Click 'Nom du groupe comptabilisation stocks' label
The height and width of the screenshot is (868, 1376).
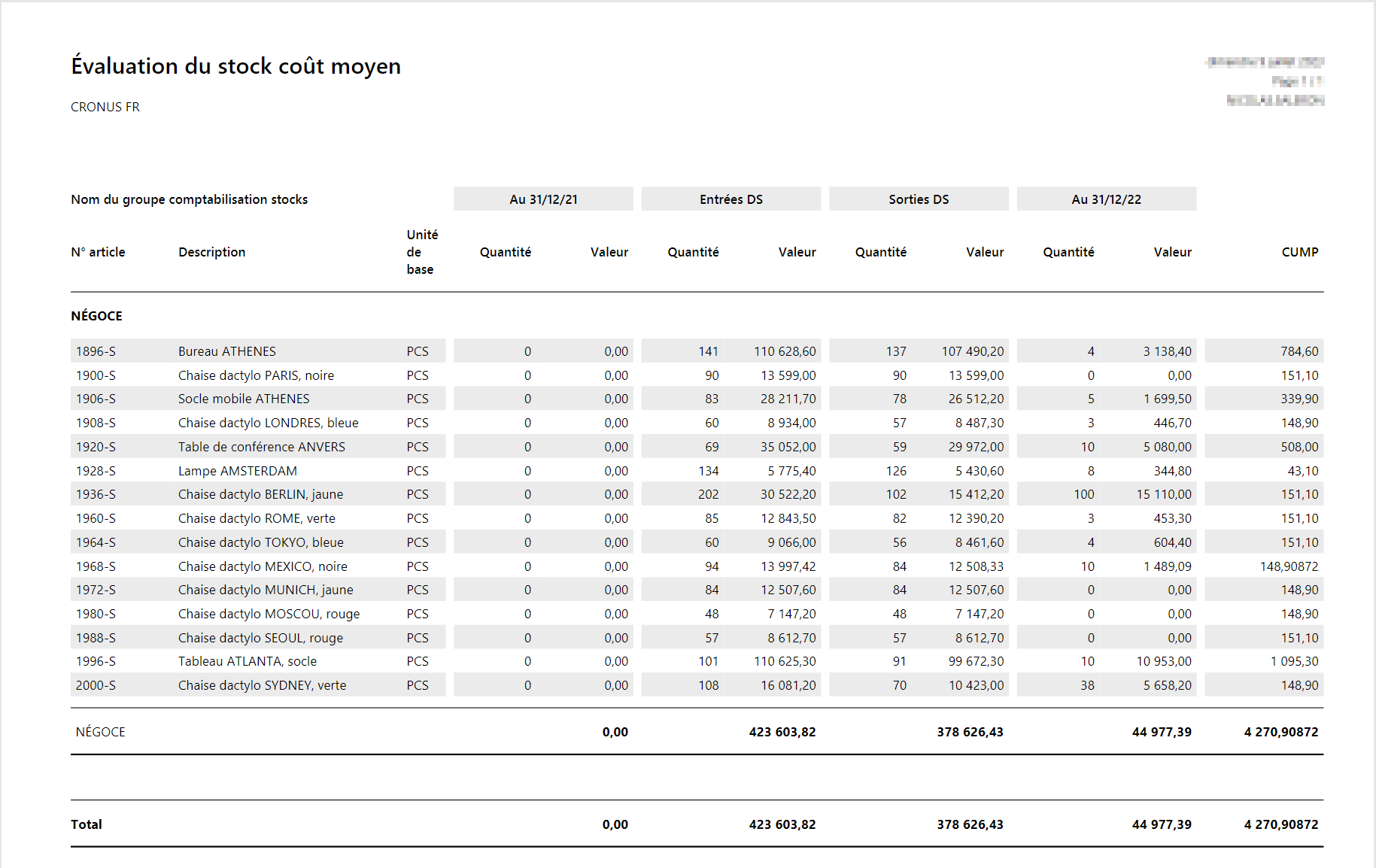tap(189, 199)
